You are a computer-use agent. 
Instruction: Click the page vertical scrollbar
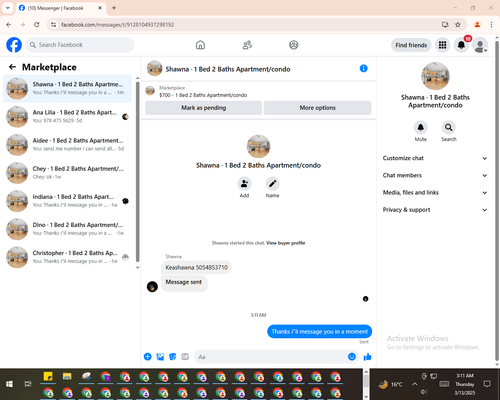click(x=497, y=200)
